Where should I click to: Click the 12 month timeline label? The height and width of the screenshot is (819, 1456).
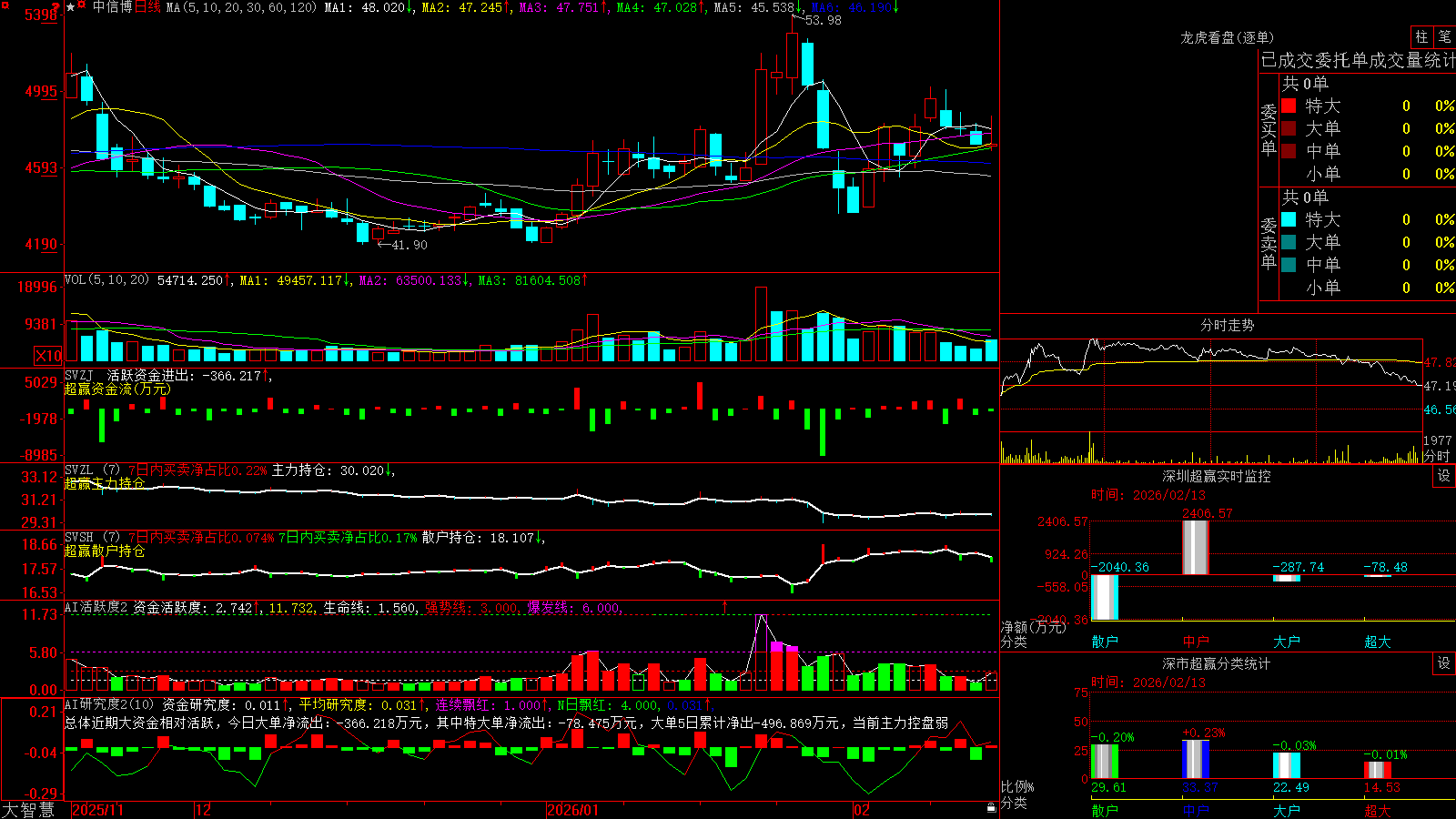point(204,810)
